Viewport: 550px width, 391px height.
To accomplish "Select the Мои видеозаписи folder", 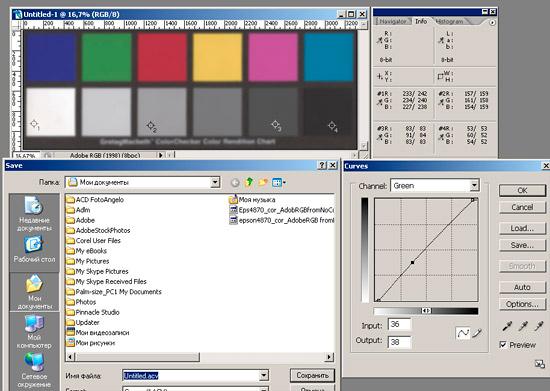I will [x=98, y=332].
